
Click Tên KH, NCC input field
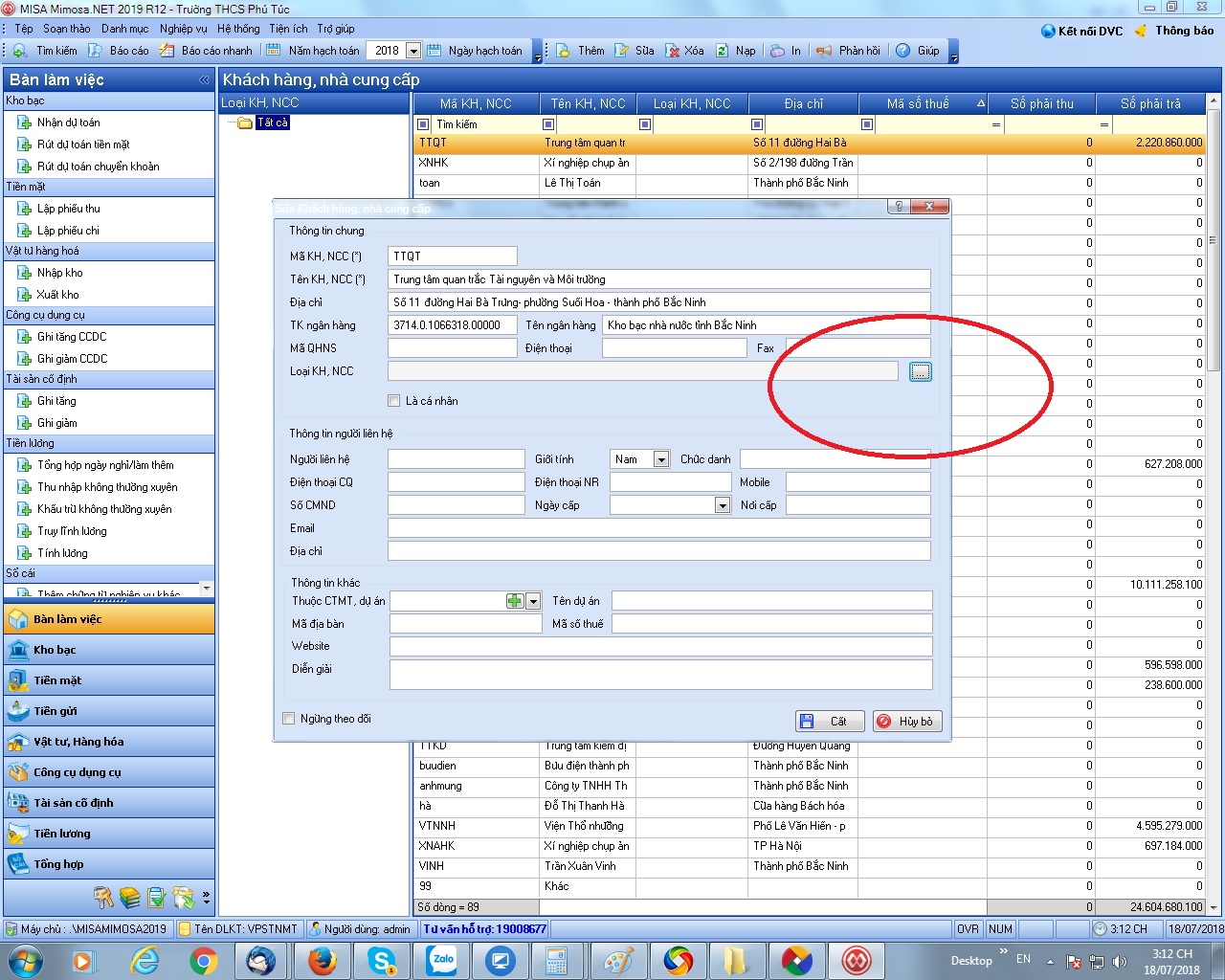tap(659, 279)
